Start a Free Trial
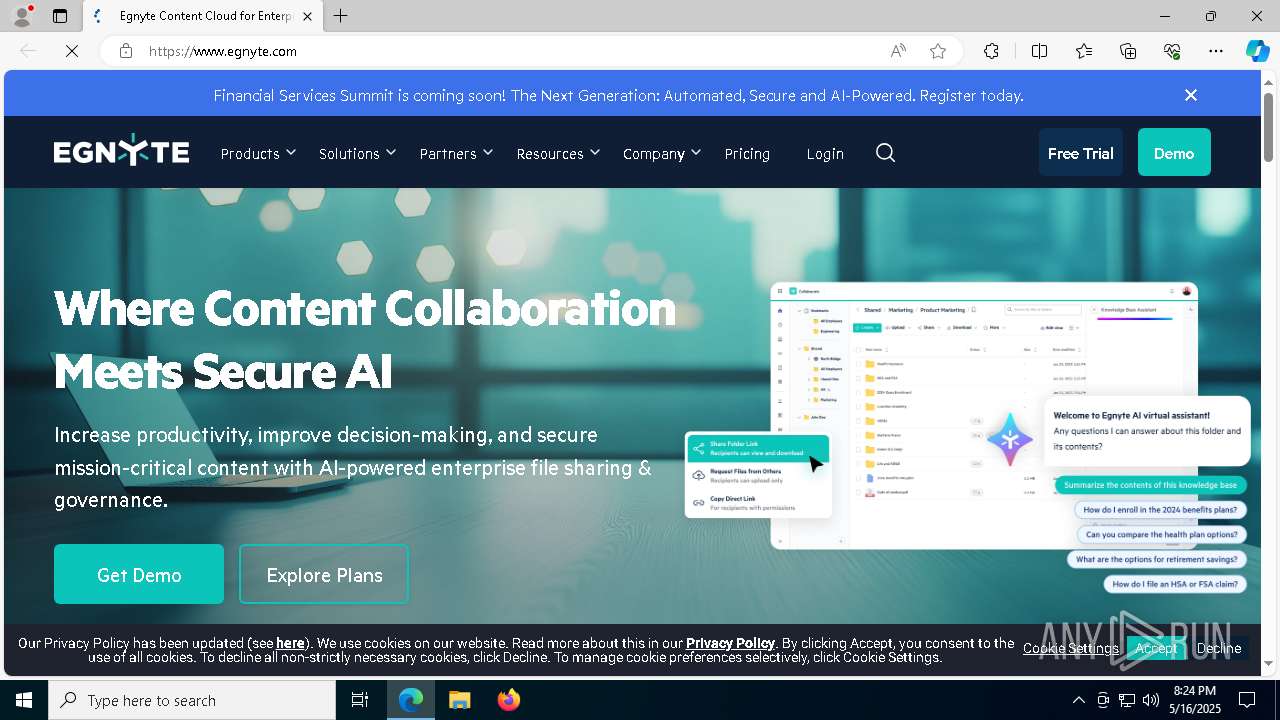 [x=1080, y=152]
